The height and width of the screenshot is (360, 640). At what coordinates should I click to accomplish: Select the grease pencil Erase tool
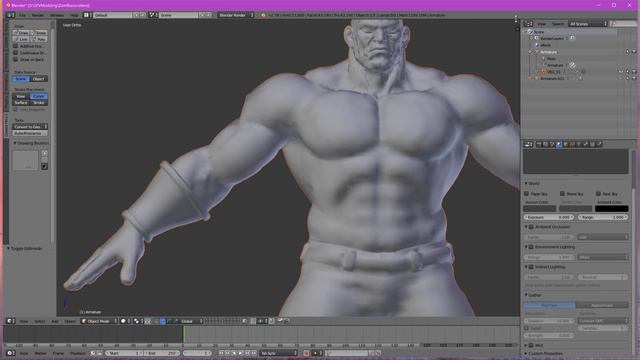click(39, 33)
